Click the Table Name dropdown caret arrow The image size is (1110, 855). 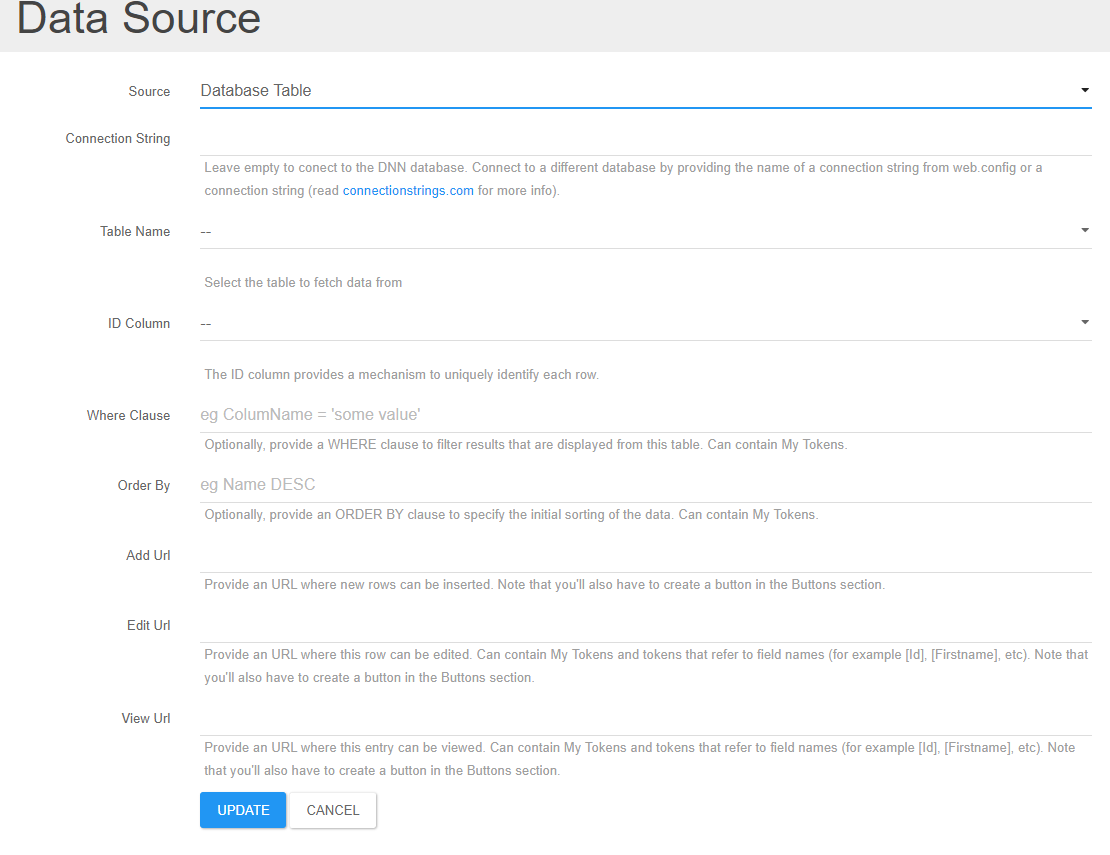click(x=1084, y=230)
